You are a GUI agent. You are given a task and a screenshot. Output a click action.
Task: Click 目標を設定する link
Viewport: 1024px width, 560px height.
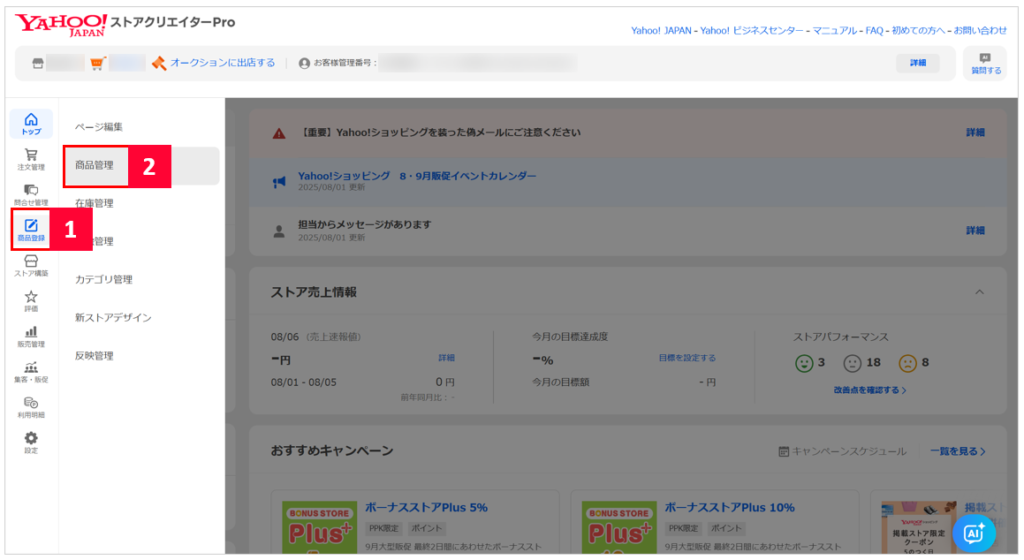pyautogui.click(x=686, y=358)
